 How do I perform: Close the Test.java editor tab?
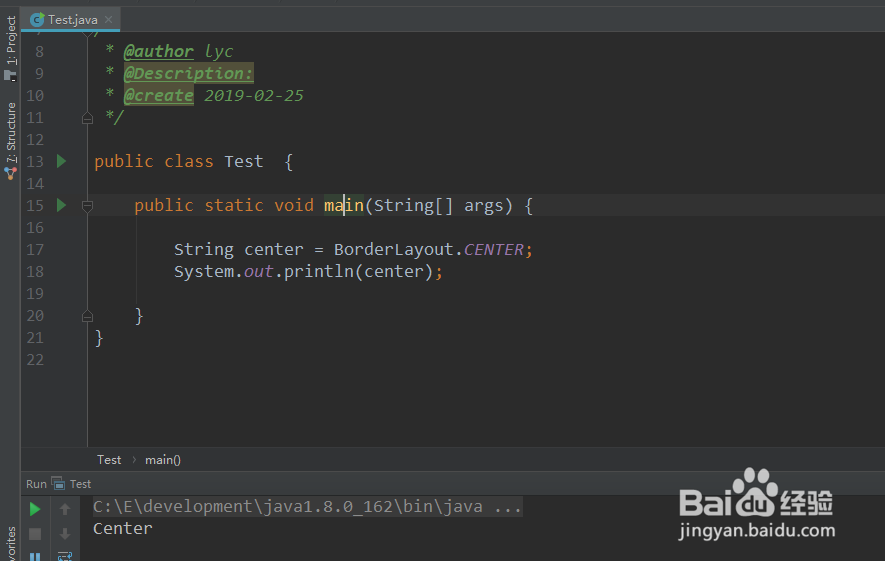(108, 20)
